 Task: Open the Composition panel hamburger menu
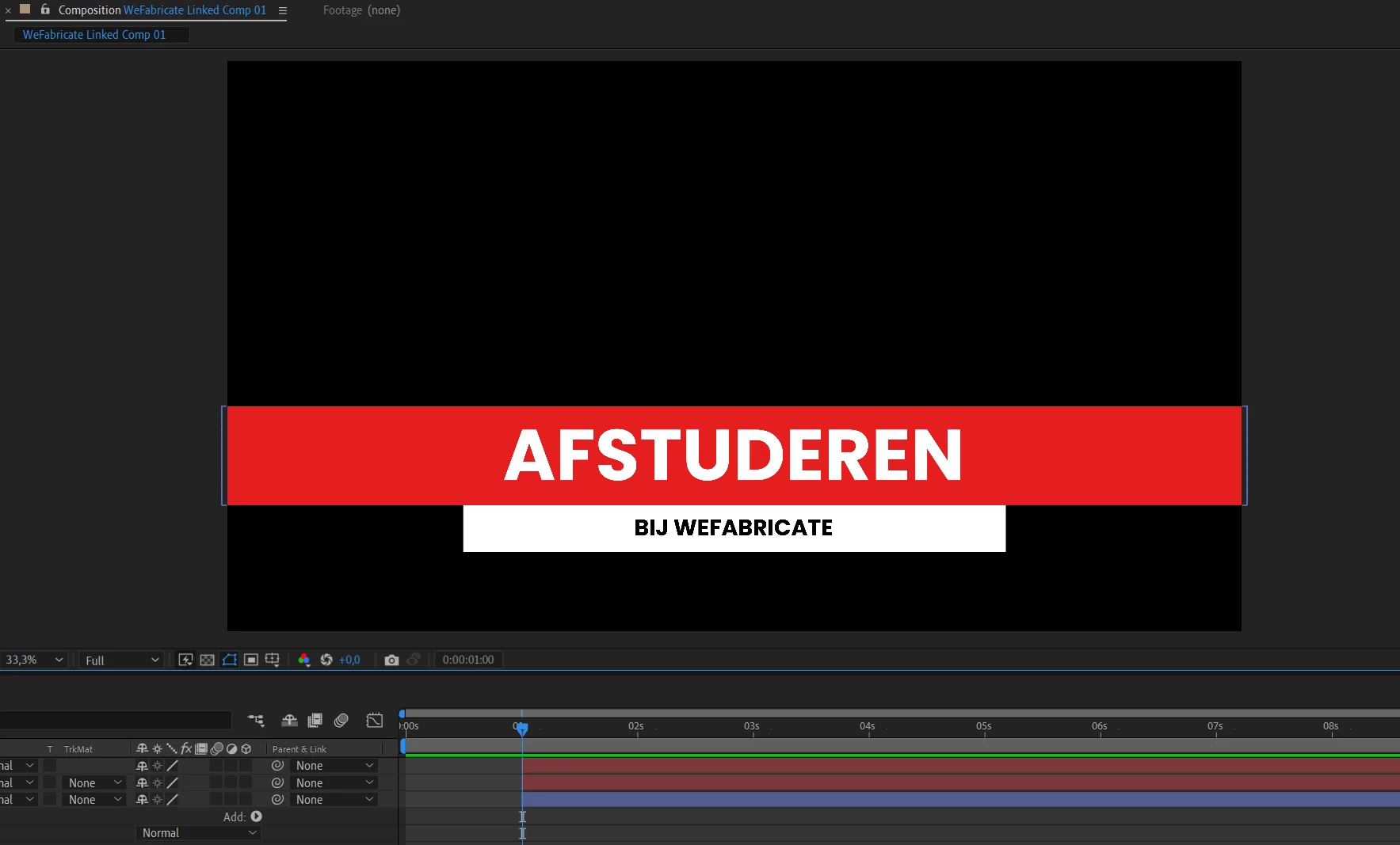point(283,10)
